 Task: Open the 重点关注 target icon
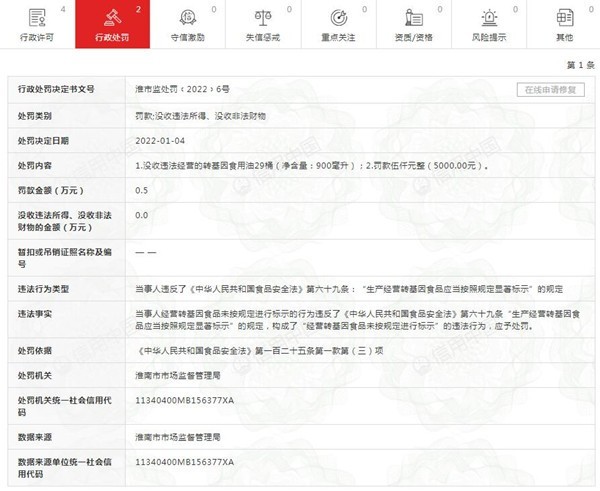pos(339,18)
